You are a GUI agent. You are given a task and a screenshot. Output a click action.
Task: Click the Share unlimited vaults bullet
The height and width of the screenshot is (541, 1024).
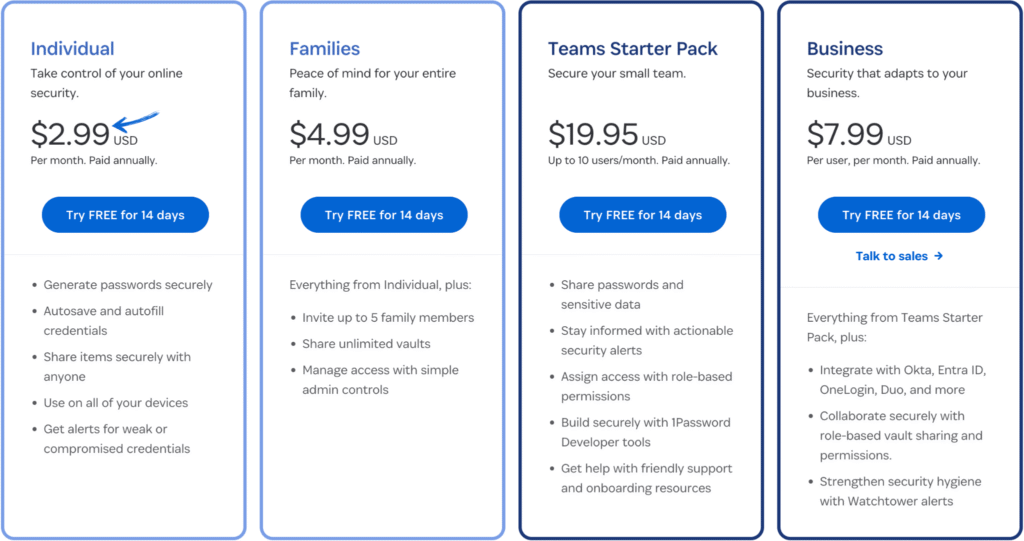[x=366, y=344]
